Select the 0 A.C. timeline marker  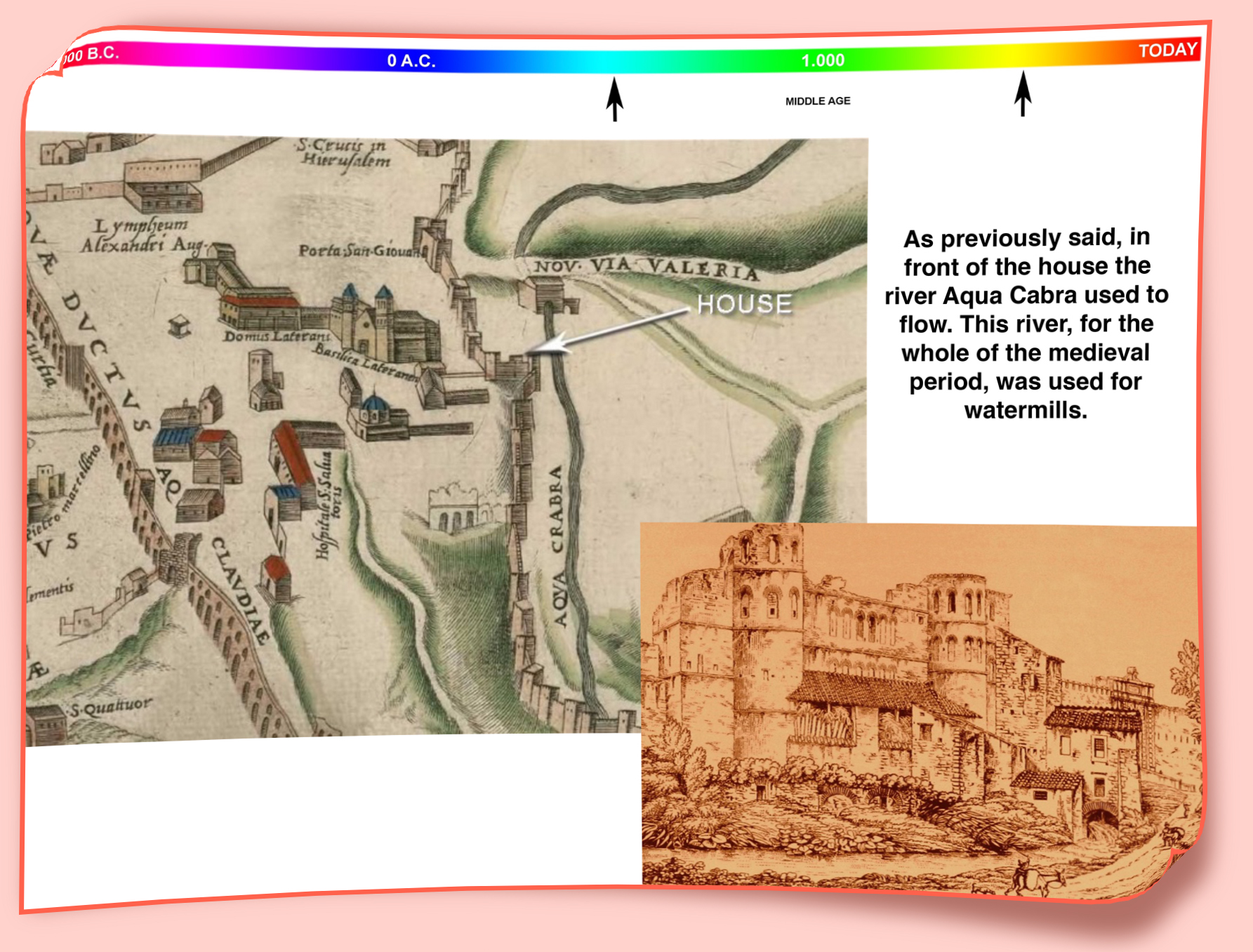point(411,61)
